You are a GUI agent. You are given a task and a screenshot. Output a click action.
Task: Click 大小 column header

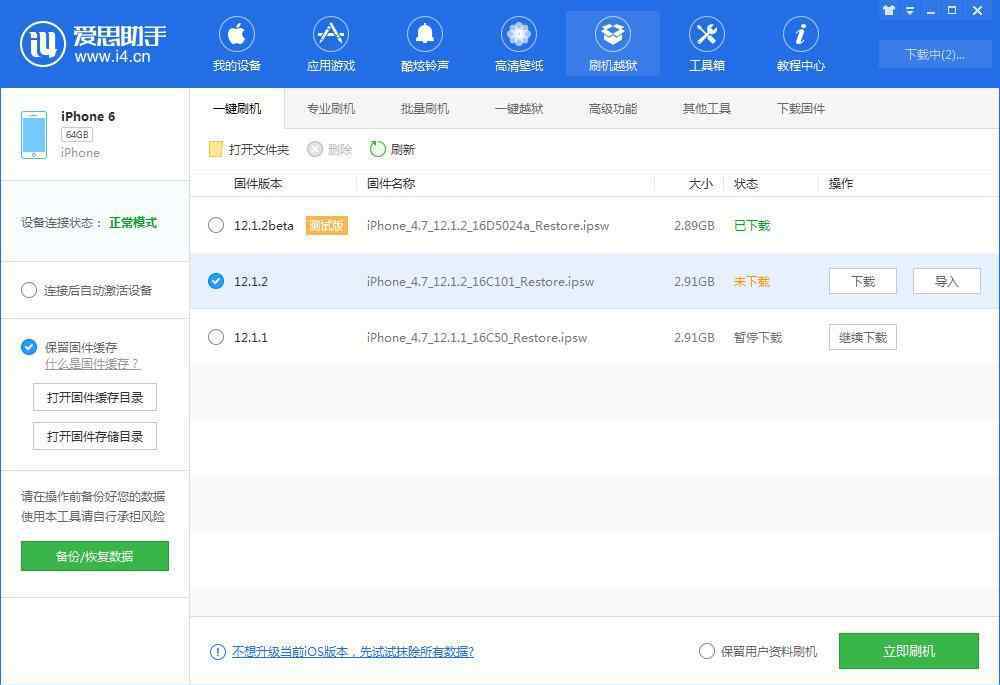tap(701, 184)
